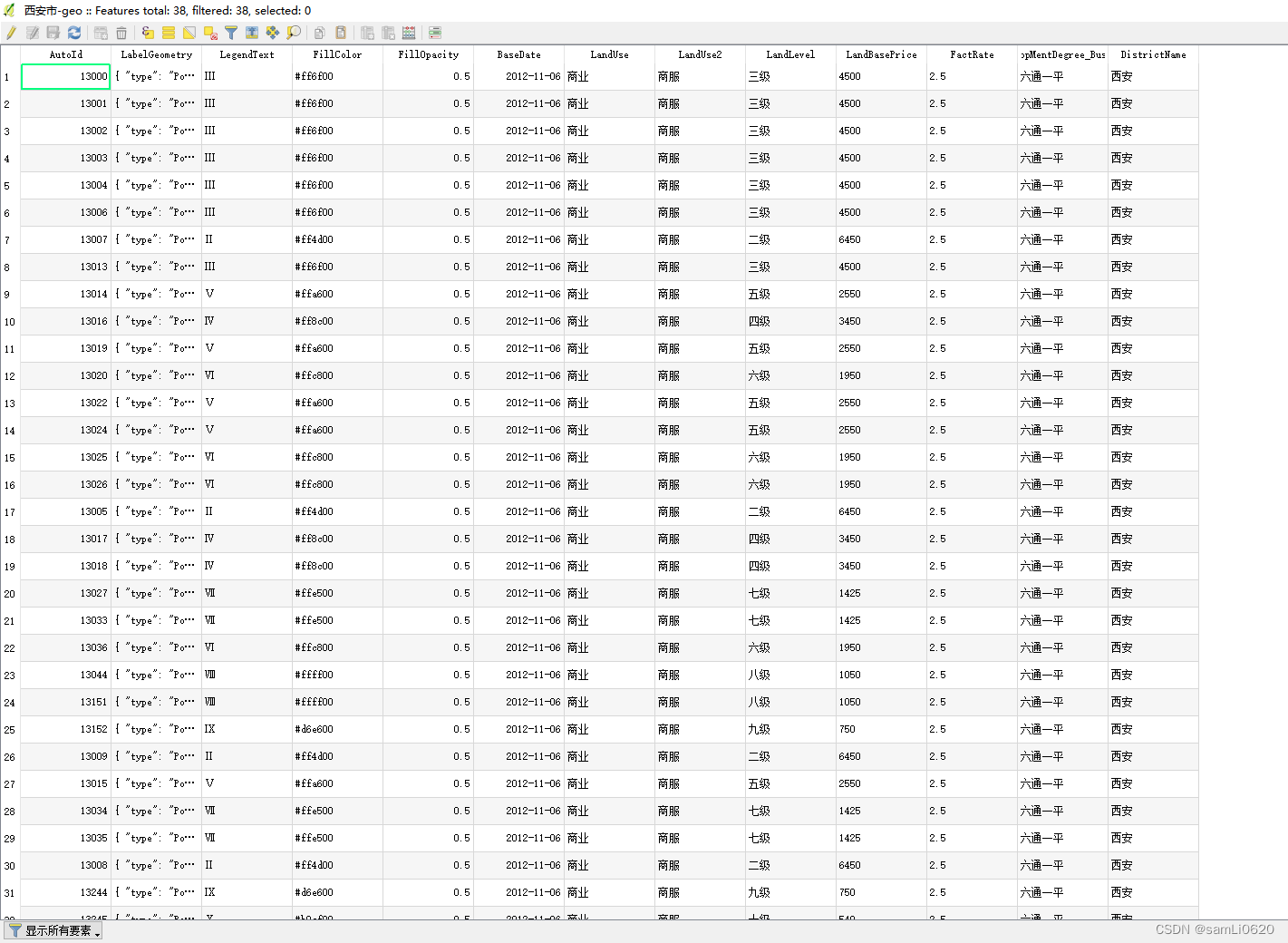Open select features by expression

pyautogui.click(x=148, y=33)
